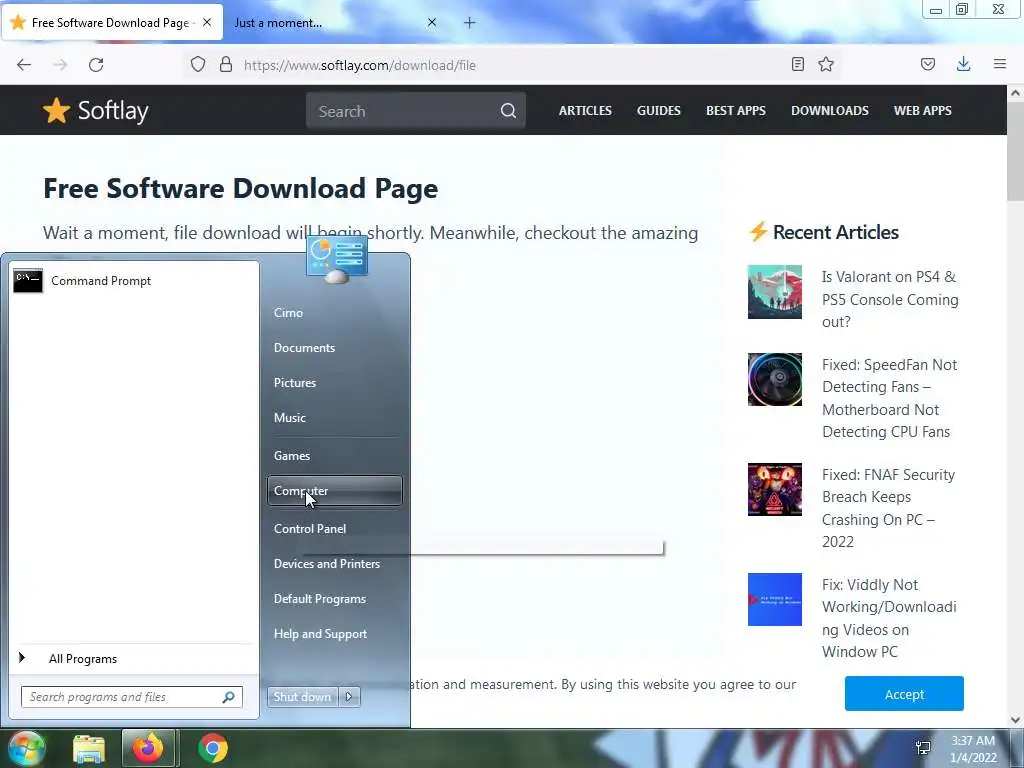
Task: Open the BEST APPS nav item
Action: click(x=735, y=110)
